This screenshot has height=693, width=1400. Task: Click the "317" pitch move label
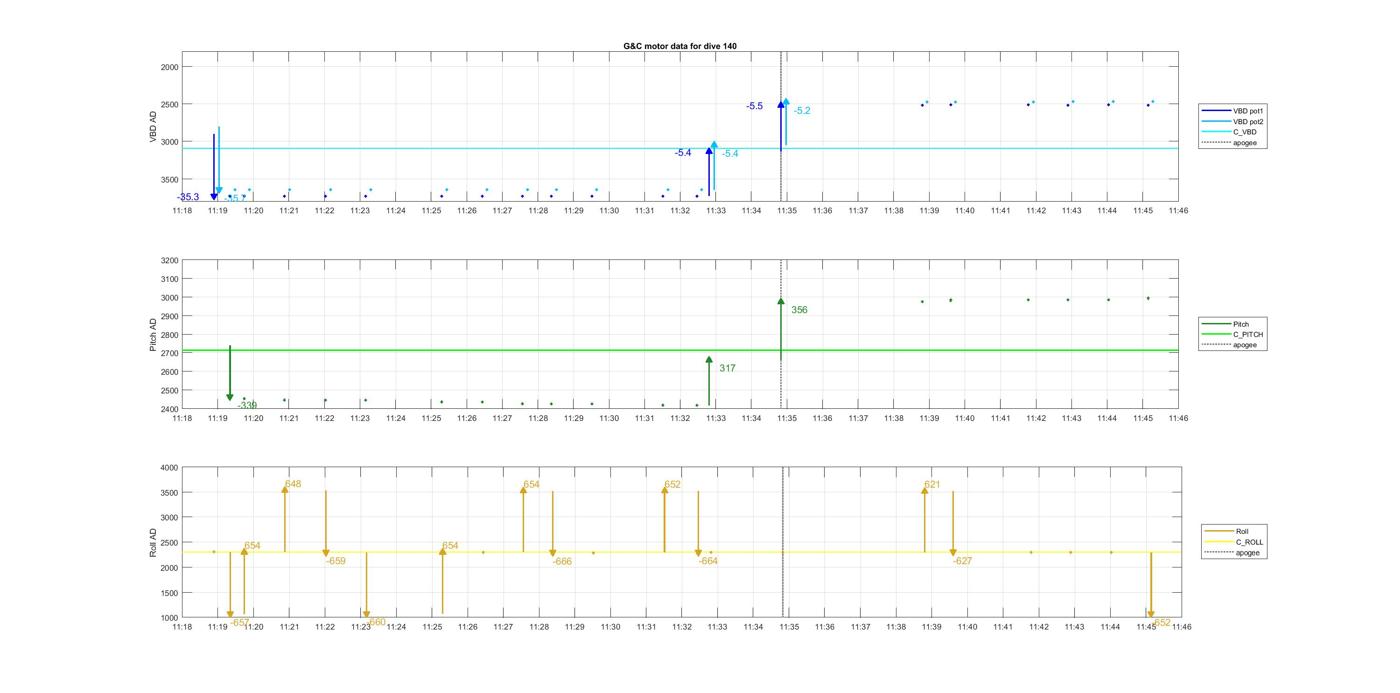pos(727,369)
